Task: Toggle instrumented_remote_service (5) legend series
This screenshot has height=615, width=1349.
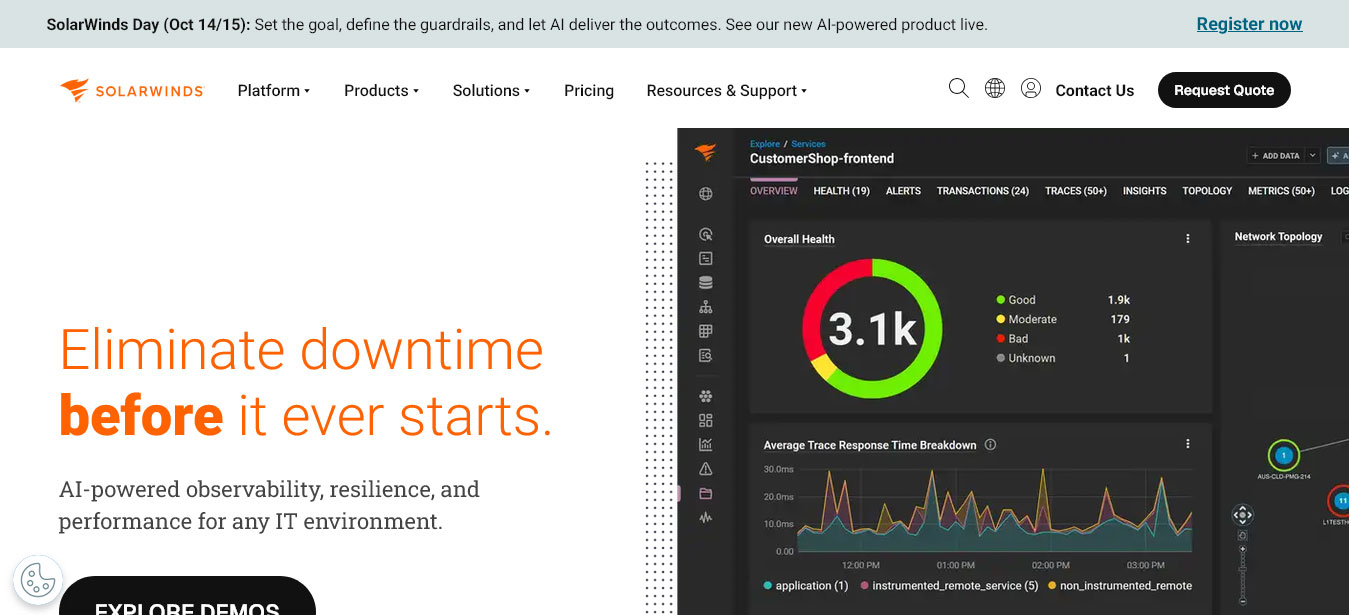Action: click(950, 586)
